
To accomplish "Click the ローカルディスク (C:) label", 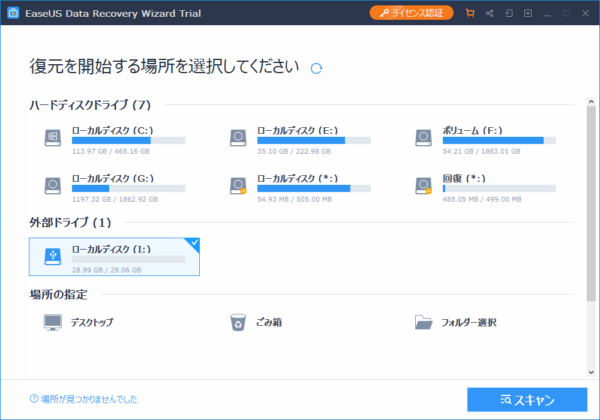I will point(112,131).
